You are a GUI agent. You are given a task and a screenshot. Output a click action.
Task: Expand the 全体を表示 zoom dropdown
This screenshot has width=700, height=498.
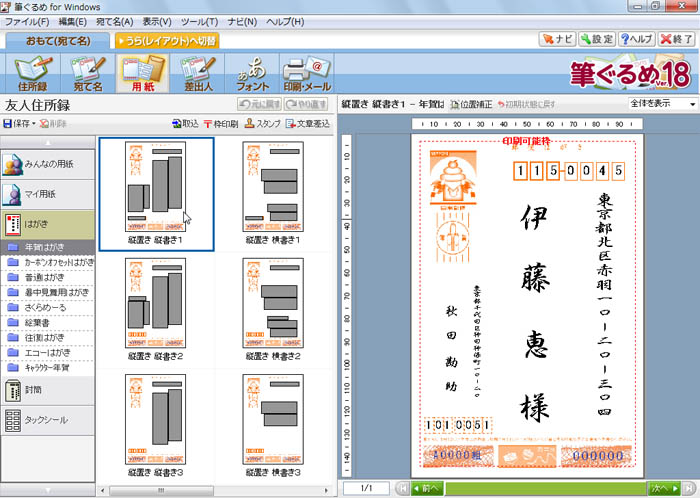(x=692, y=104)
